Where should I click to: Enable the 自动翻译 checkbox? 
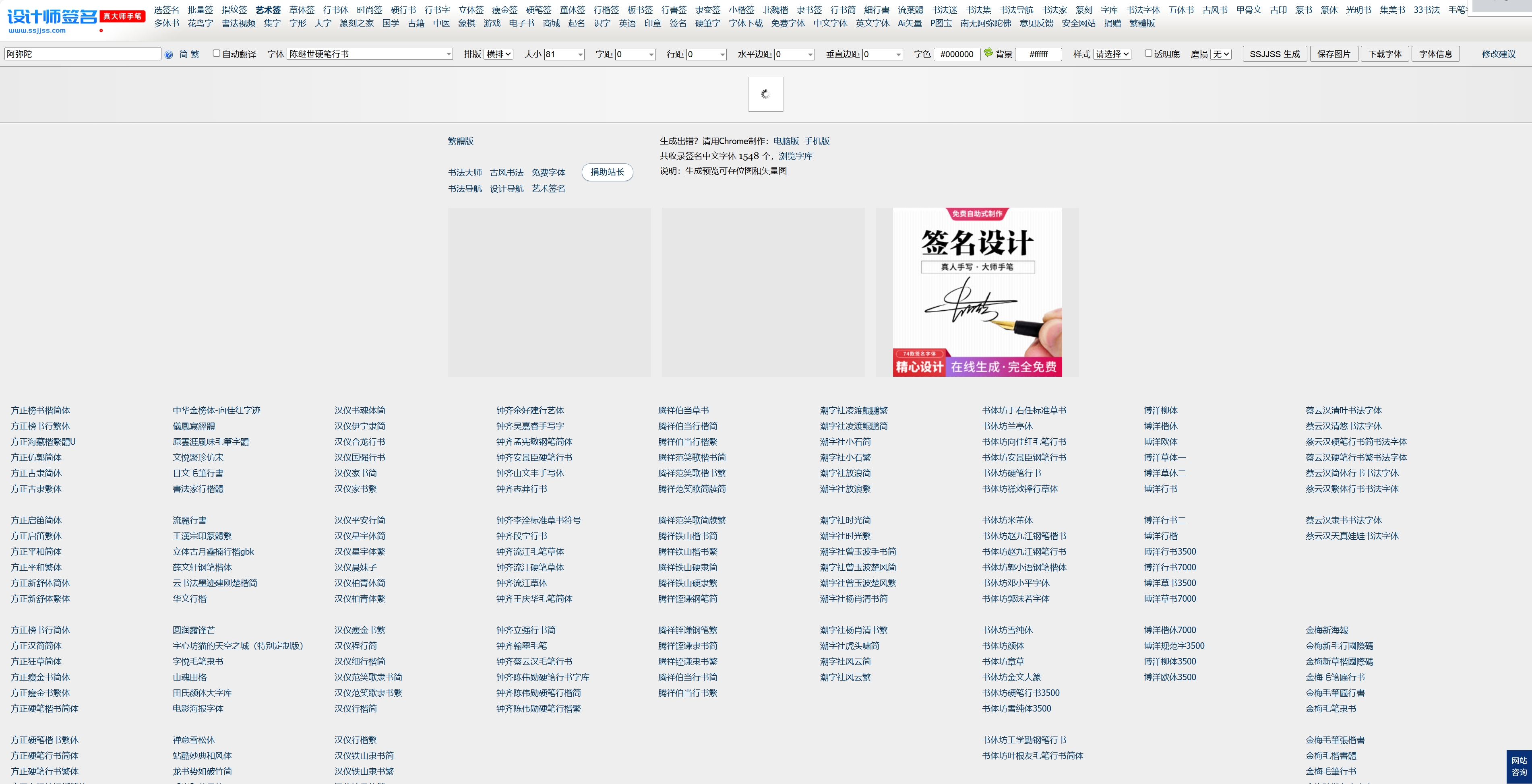pyautogui.click(x=217, y=54)
